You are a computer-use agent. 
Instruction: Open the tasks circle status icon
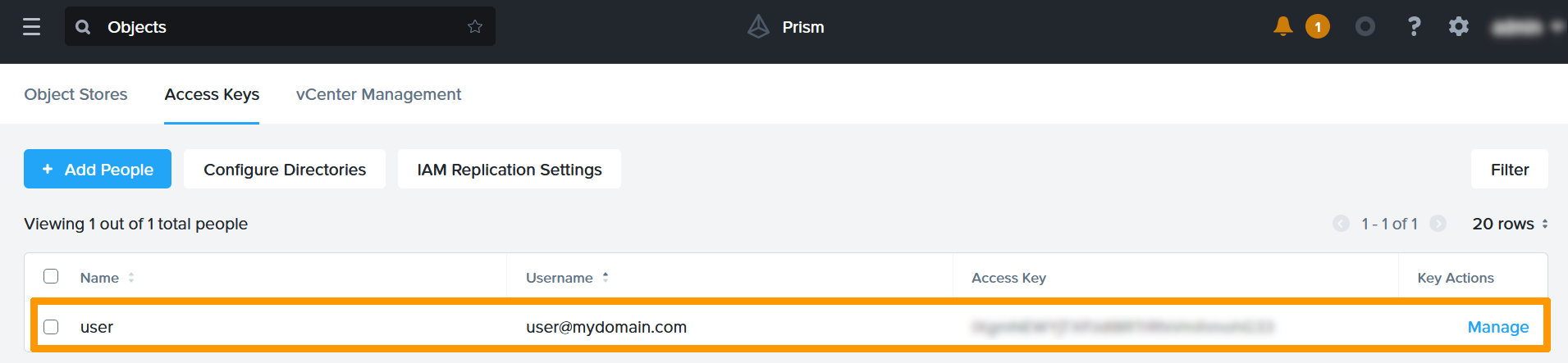(1365, 27)
